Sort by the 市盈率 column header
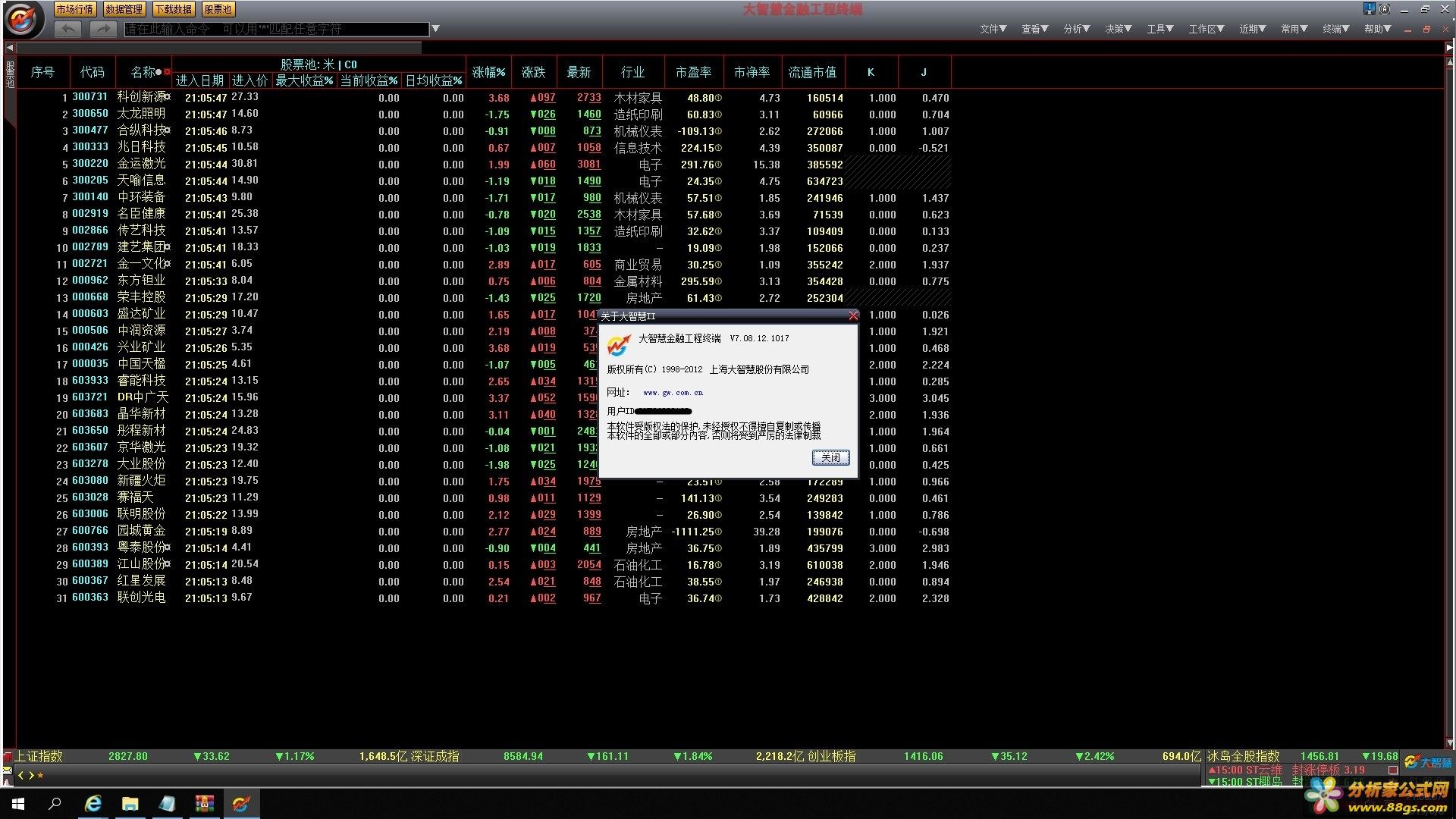 693,72
